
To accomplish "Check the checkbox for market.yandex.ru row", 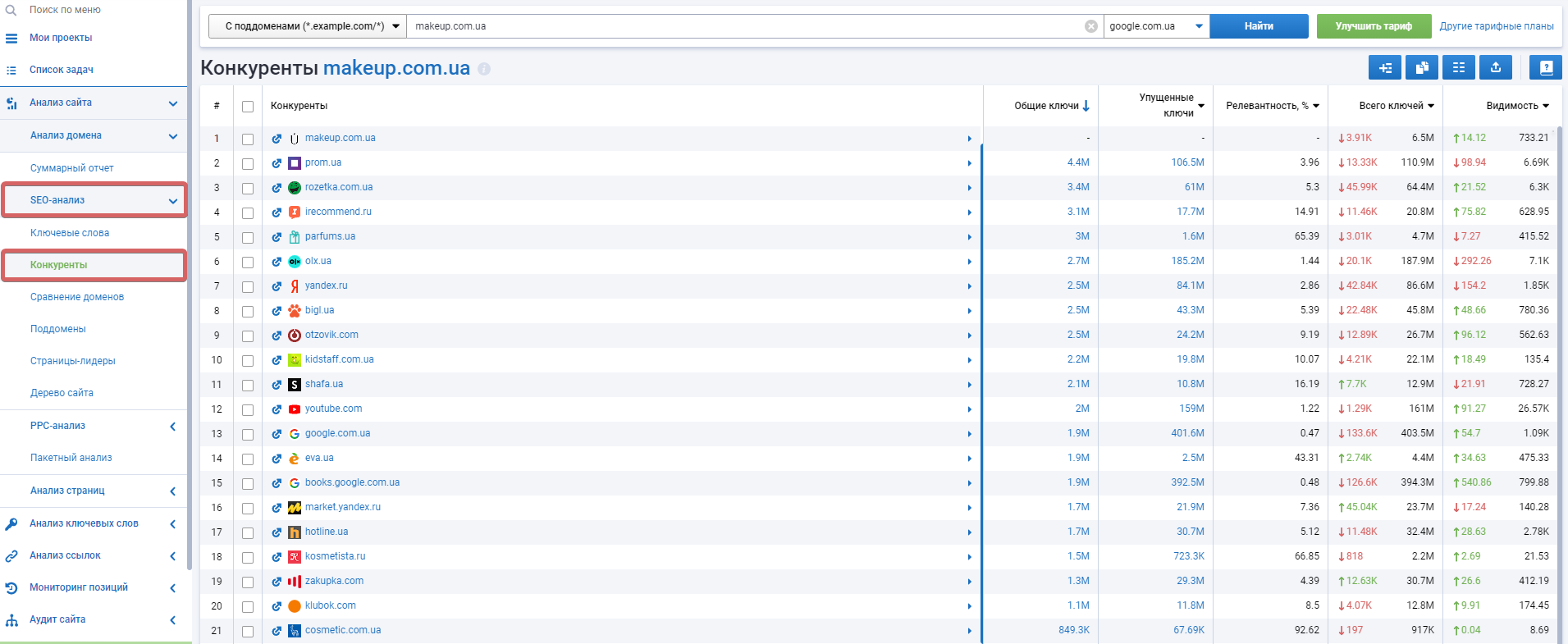I will (x=248, y=509).
